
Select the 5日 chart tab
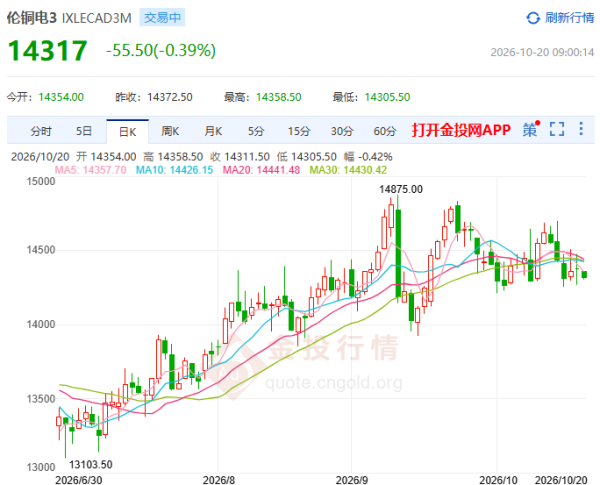84,131
